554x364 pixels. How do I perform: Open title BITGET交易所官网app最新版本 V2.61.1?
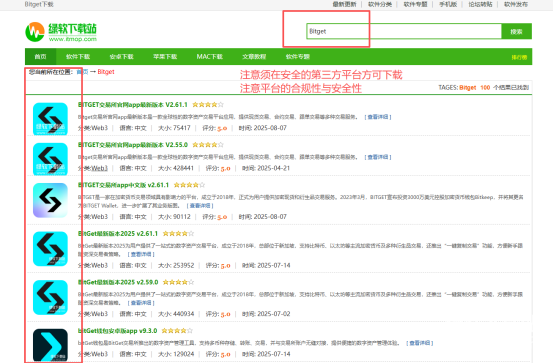tap(132, 105)
